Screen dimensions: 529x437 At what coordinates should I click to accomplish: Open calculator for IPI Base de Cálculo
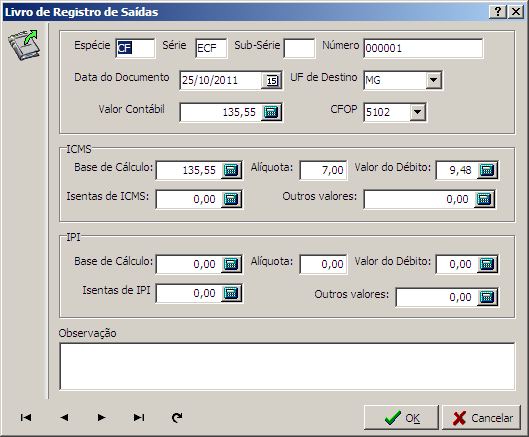click(231, 264)
